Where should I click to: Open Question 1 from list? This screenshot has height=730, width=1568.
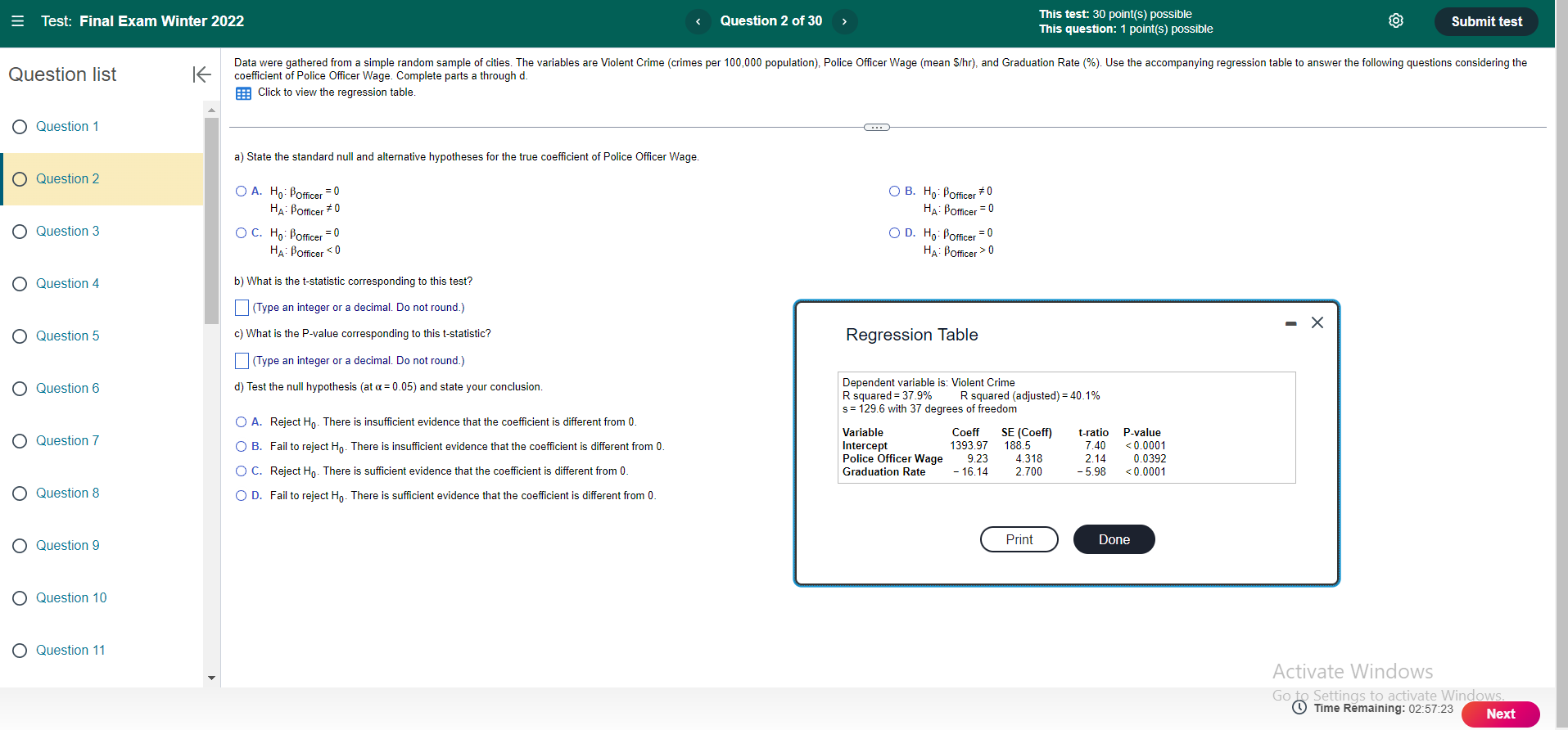click(67, 127)
